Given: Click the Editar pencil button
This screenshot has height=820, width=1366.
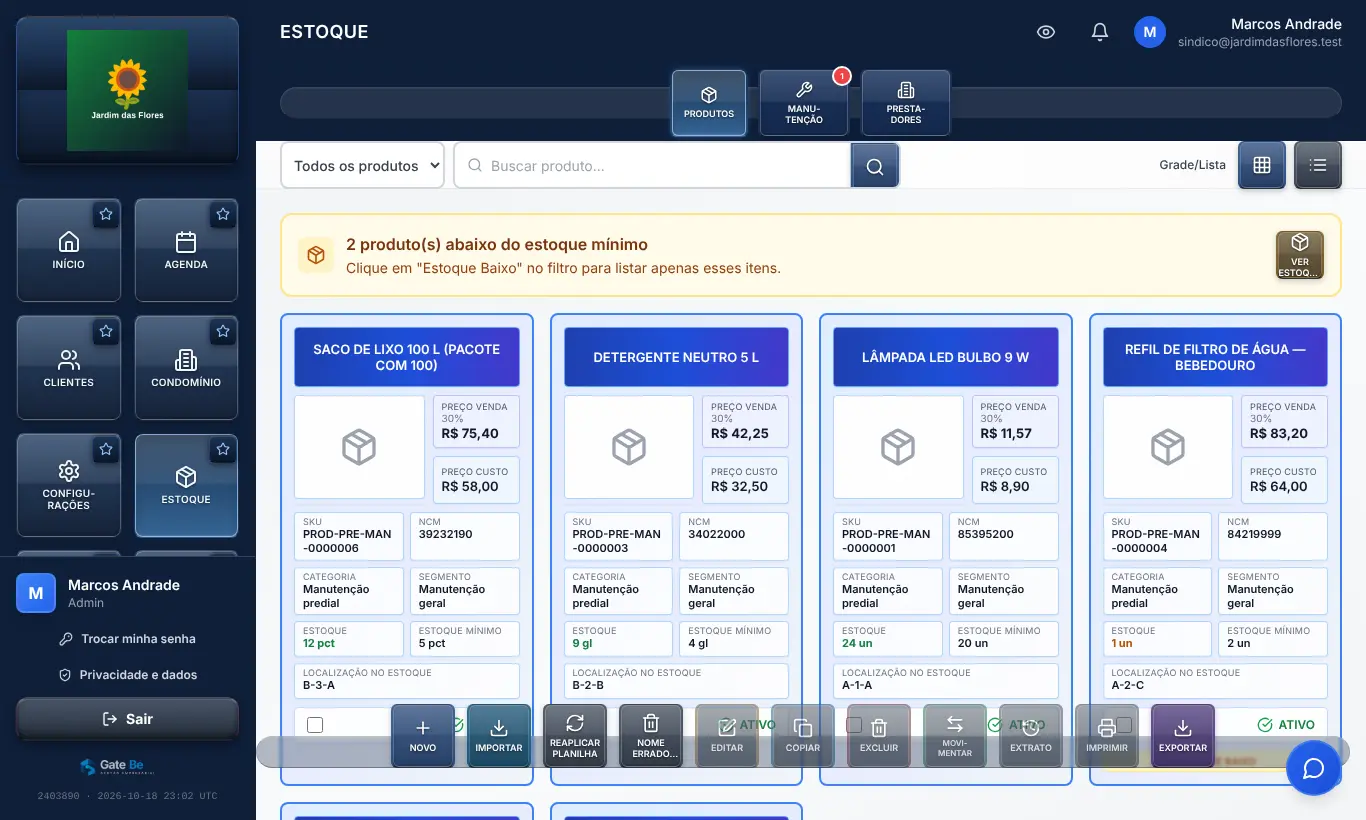Looking at the screenshot, I should 727,736.
